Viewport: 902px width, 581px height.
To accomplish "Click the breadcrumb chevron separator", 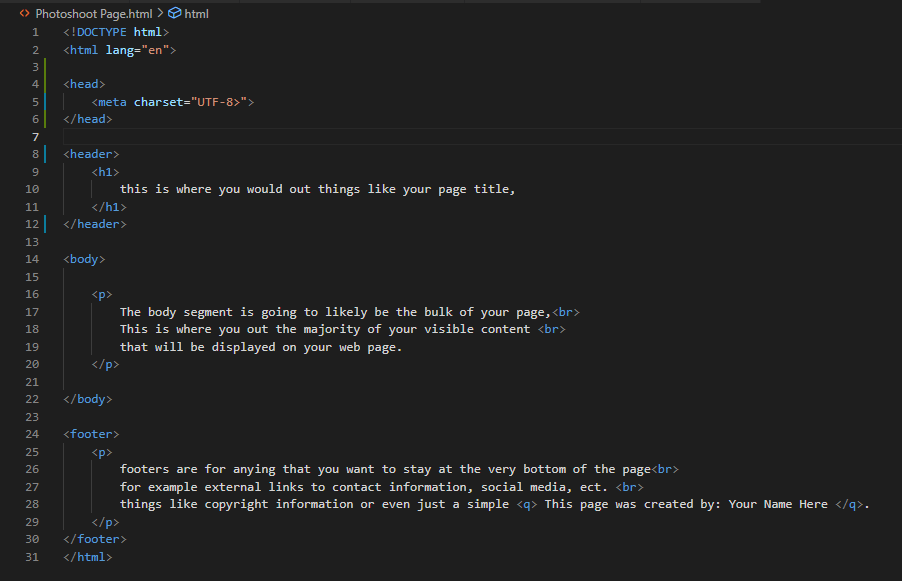I will pos(160,13).
